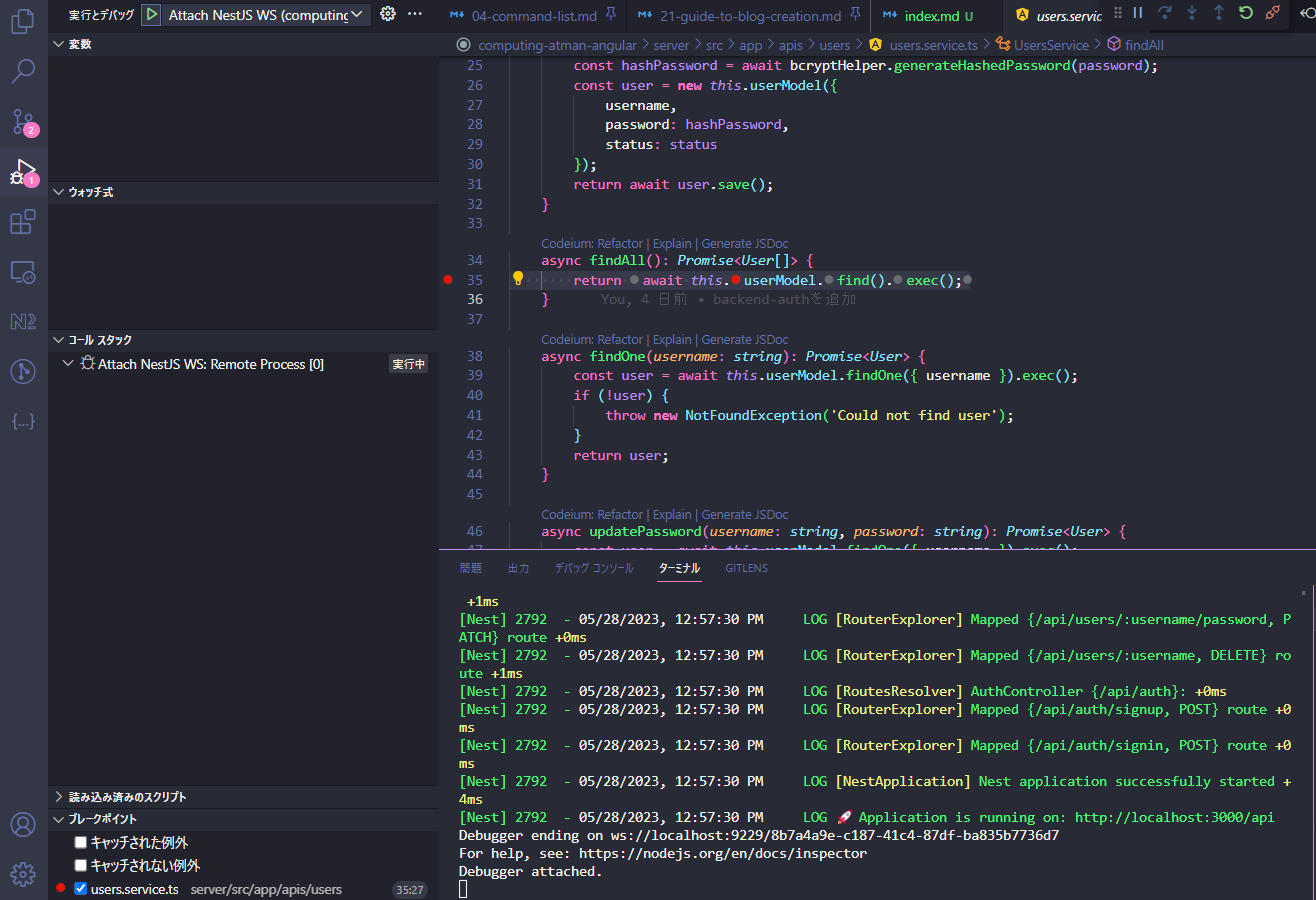Pin icon on 21-guide-to-blog-creation.md tab
Viewport: 1316px width, 900px height.
click(855, 15)
